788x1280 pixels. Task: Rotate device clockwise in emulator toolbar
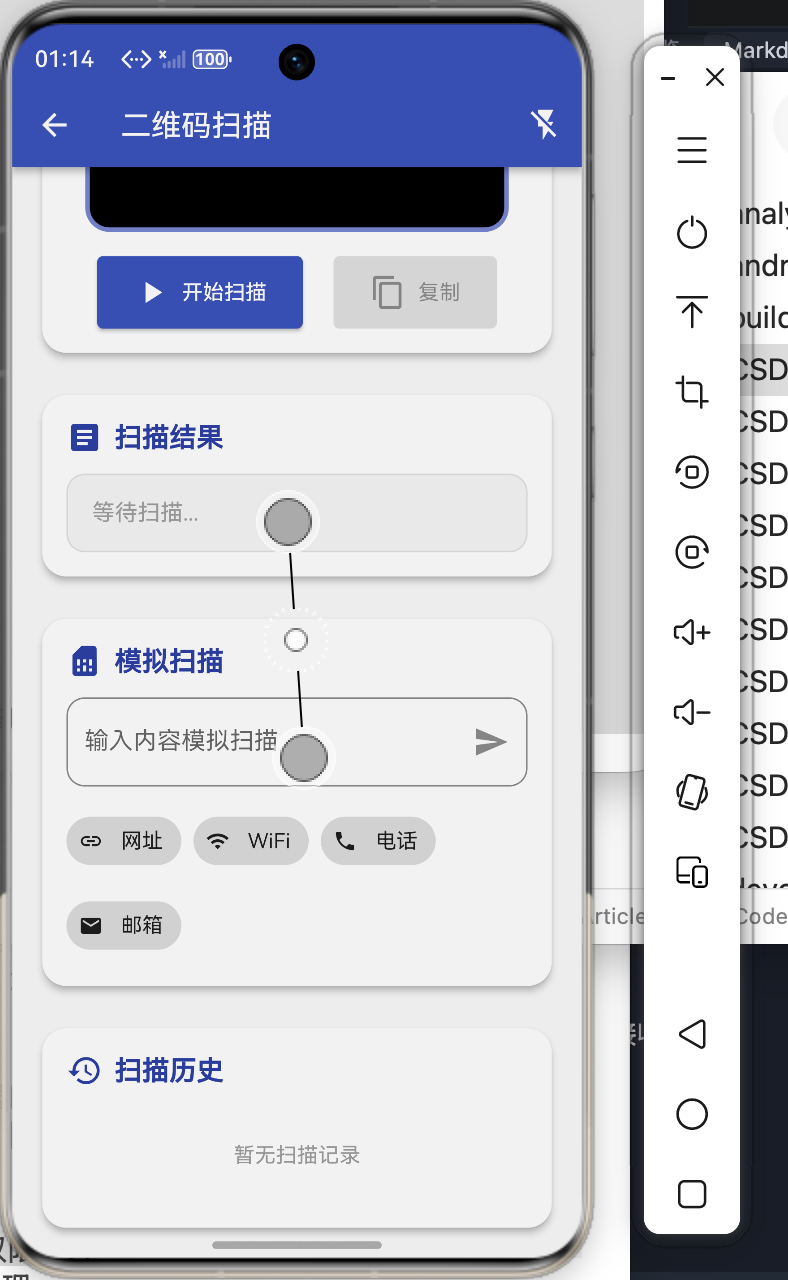point(692,551)
